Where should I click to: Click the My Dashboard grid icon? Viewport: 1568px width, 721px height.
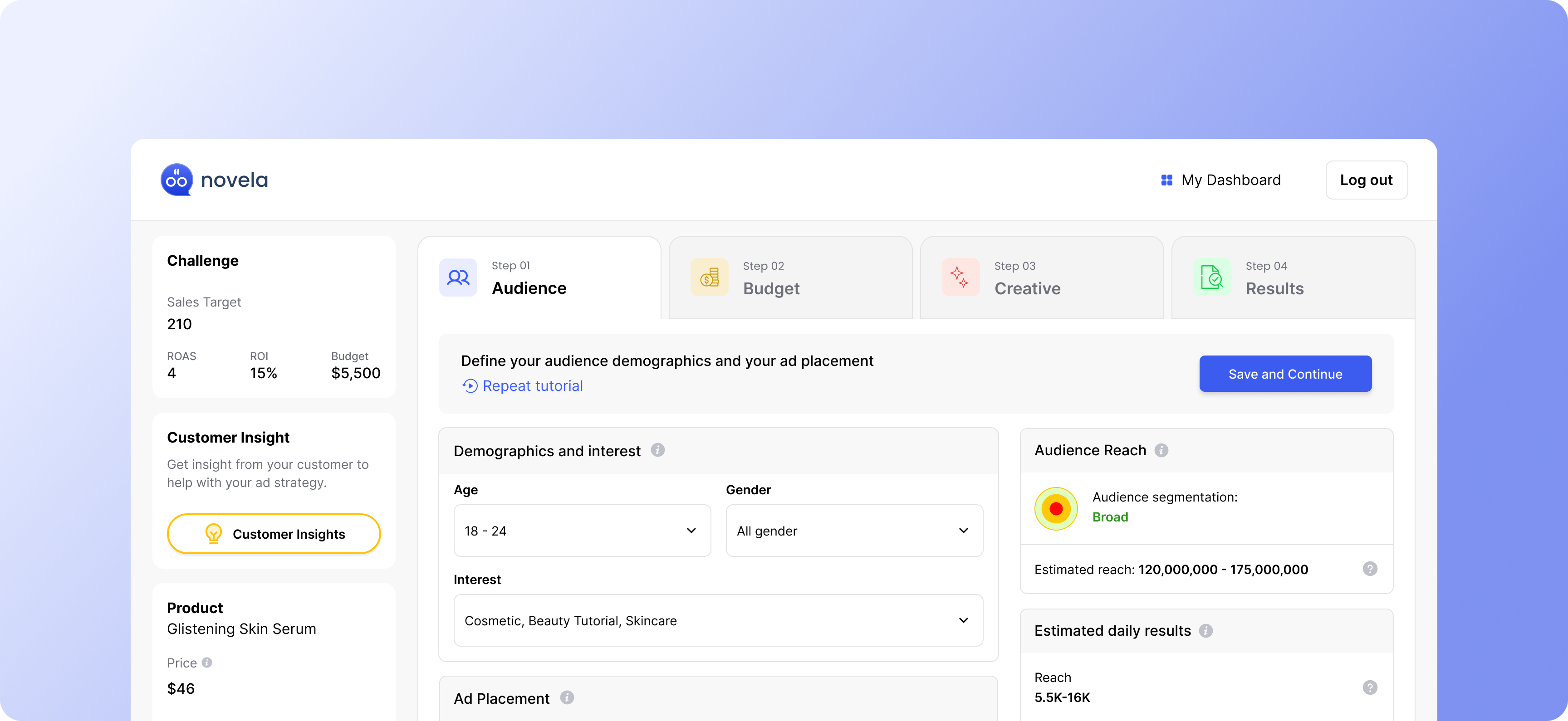1166,180
